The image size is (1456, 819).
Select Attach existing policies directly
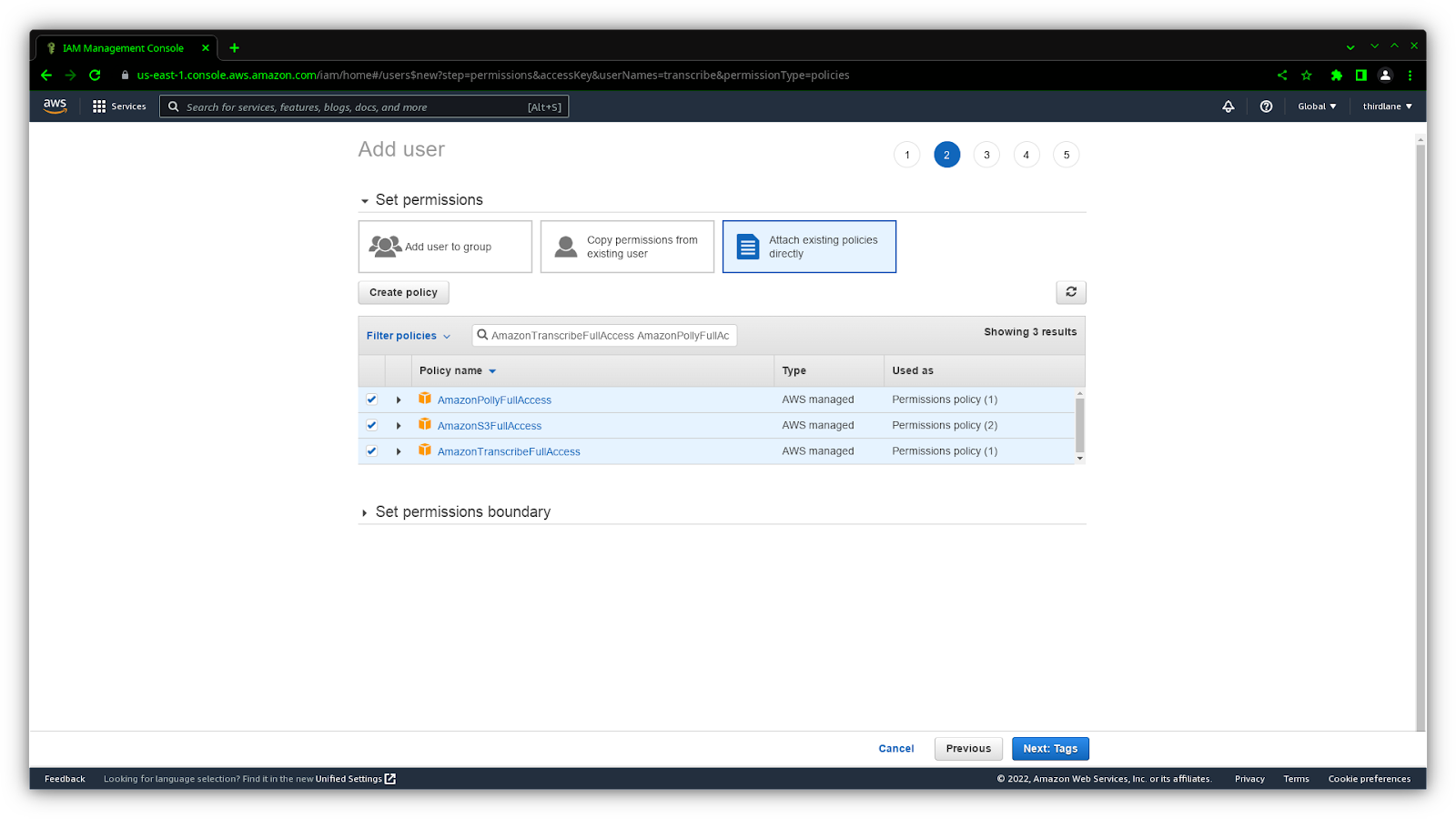click(809, 247)
